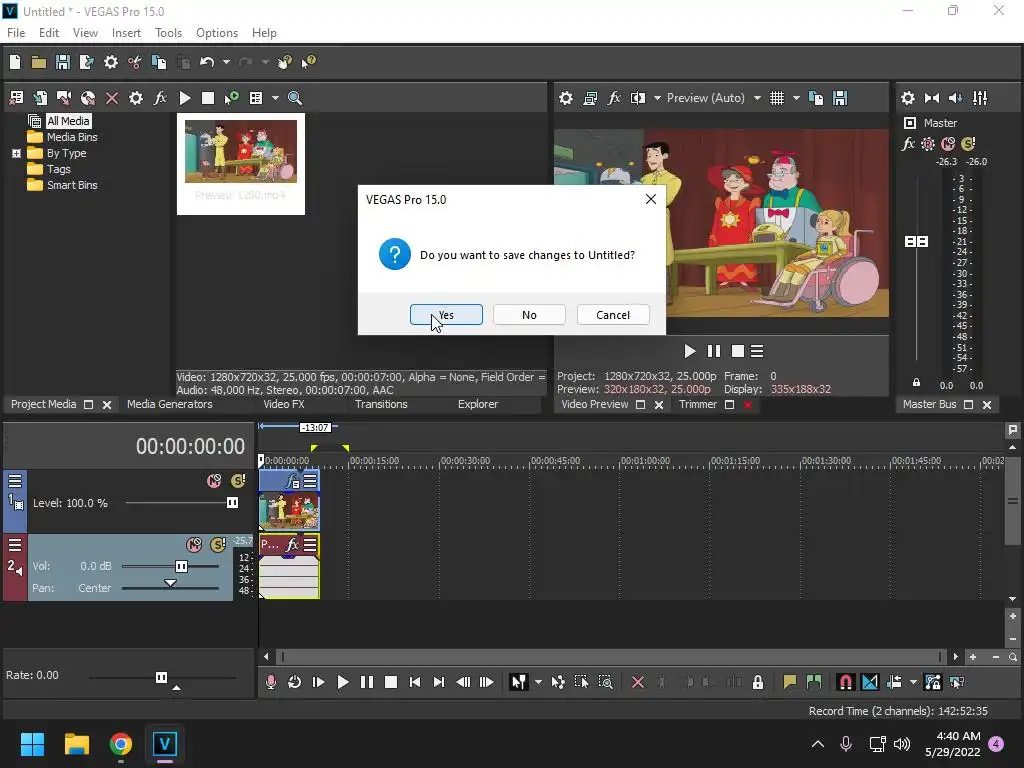Image resolution: width=1024 pixels, height=768 pixels.
Task: Click Play in the timeline transport bar
Action: pos(342,682)
